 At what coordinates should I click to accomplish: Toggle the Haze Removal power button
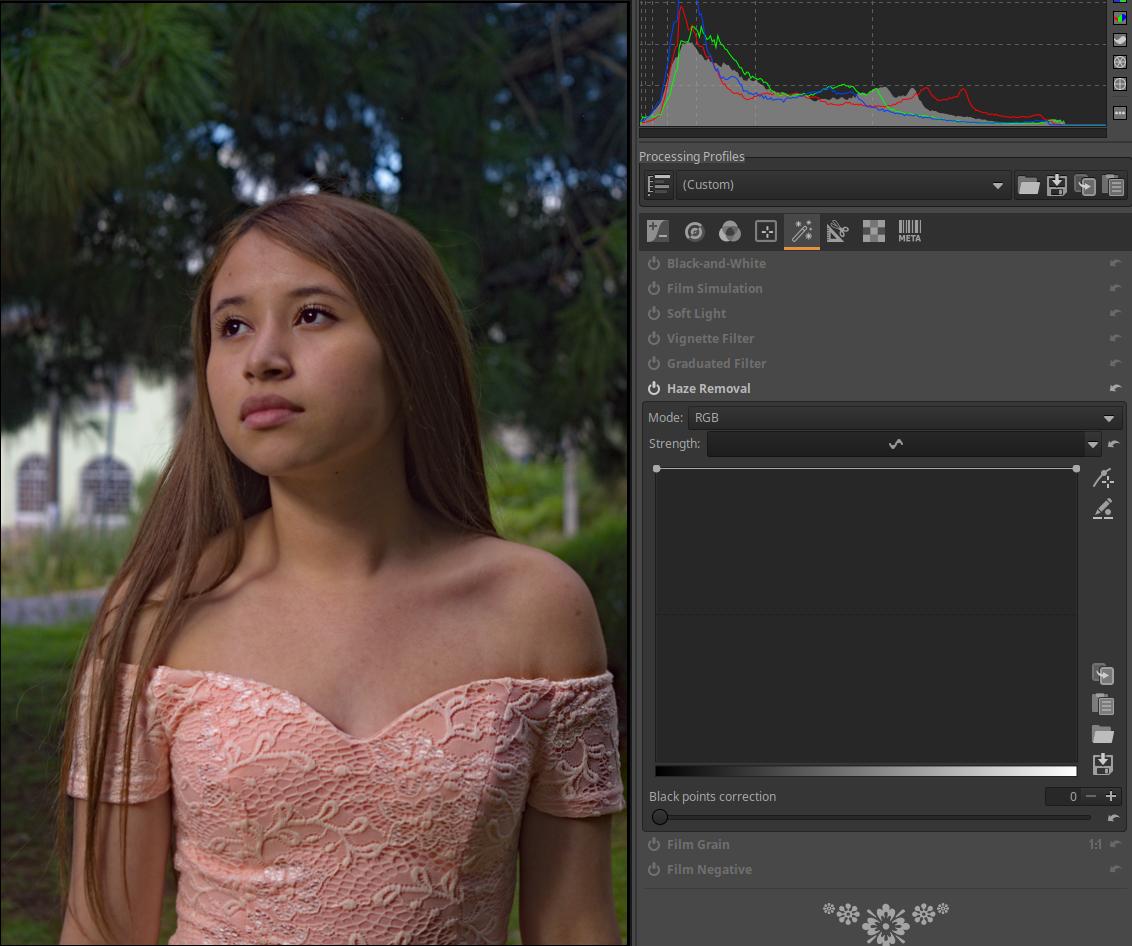coord(654,388)
